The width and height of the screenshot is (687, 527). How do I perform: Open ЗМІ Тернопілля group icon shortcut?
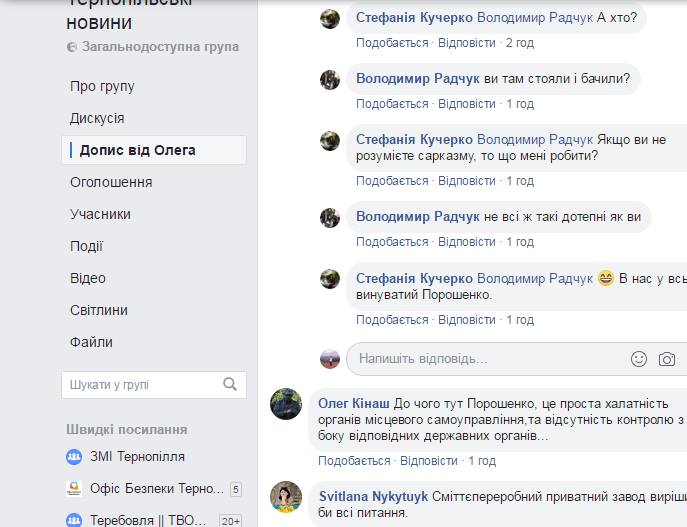pos(74,457)
